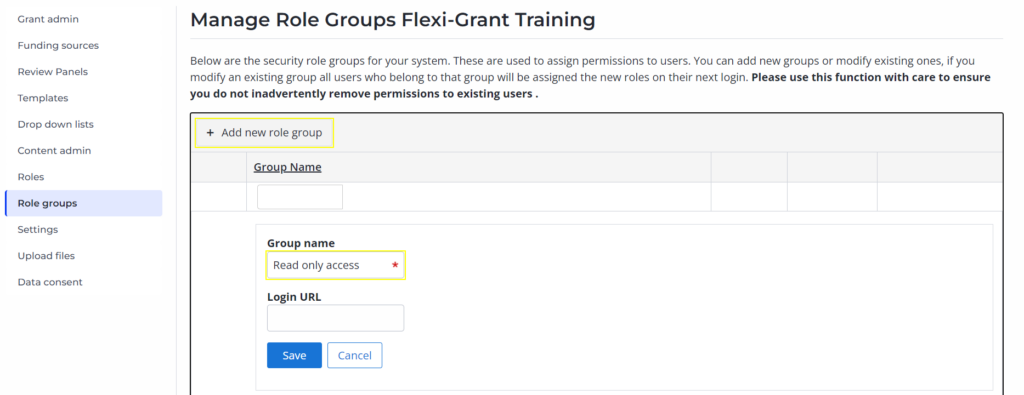Image resolution: width=1024 pixels, height=395 pixels.
Task: Cancel the role group form
Action: 355,355
